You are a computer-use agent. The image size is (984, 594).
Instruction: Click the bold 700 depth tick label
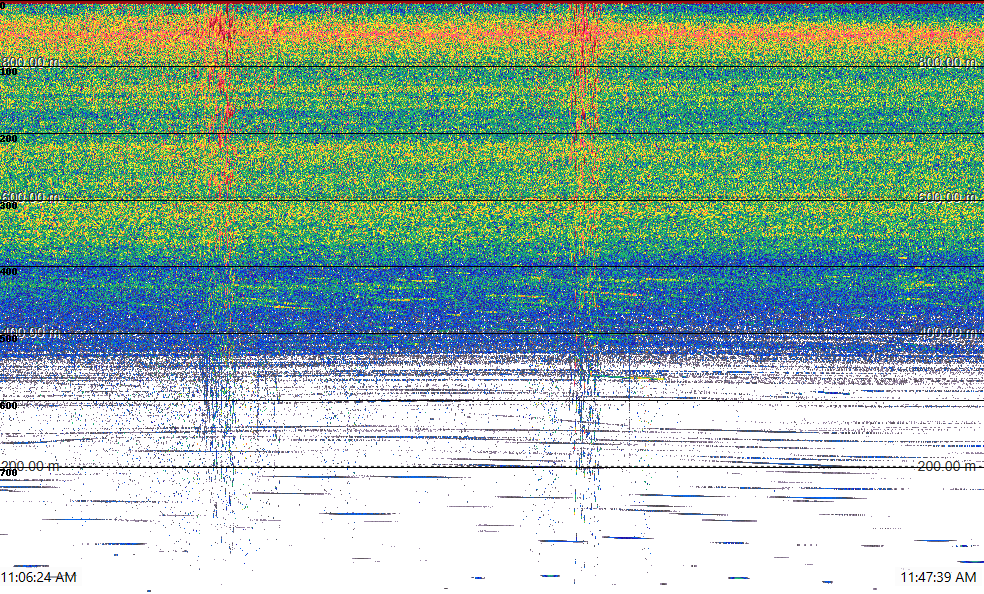(9, 473)
